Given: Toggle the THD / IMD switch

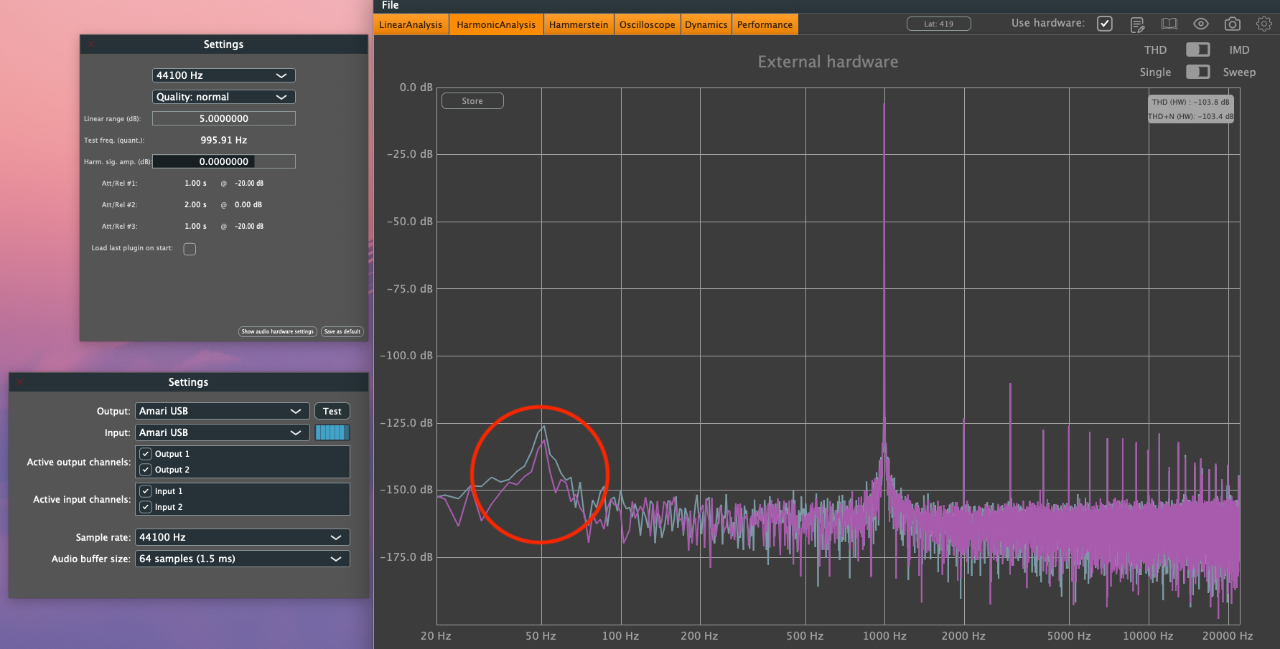Looking at the screenshot, I should (x=1198, y=50).
